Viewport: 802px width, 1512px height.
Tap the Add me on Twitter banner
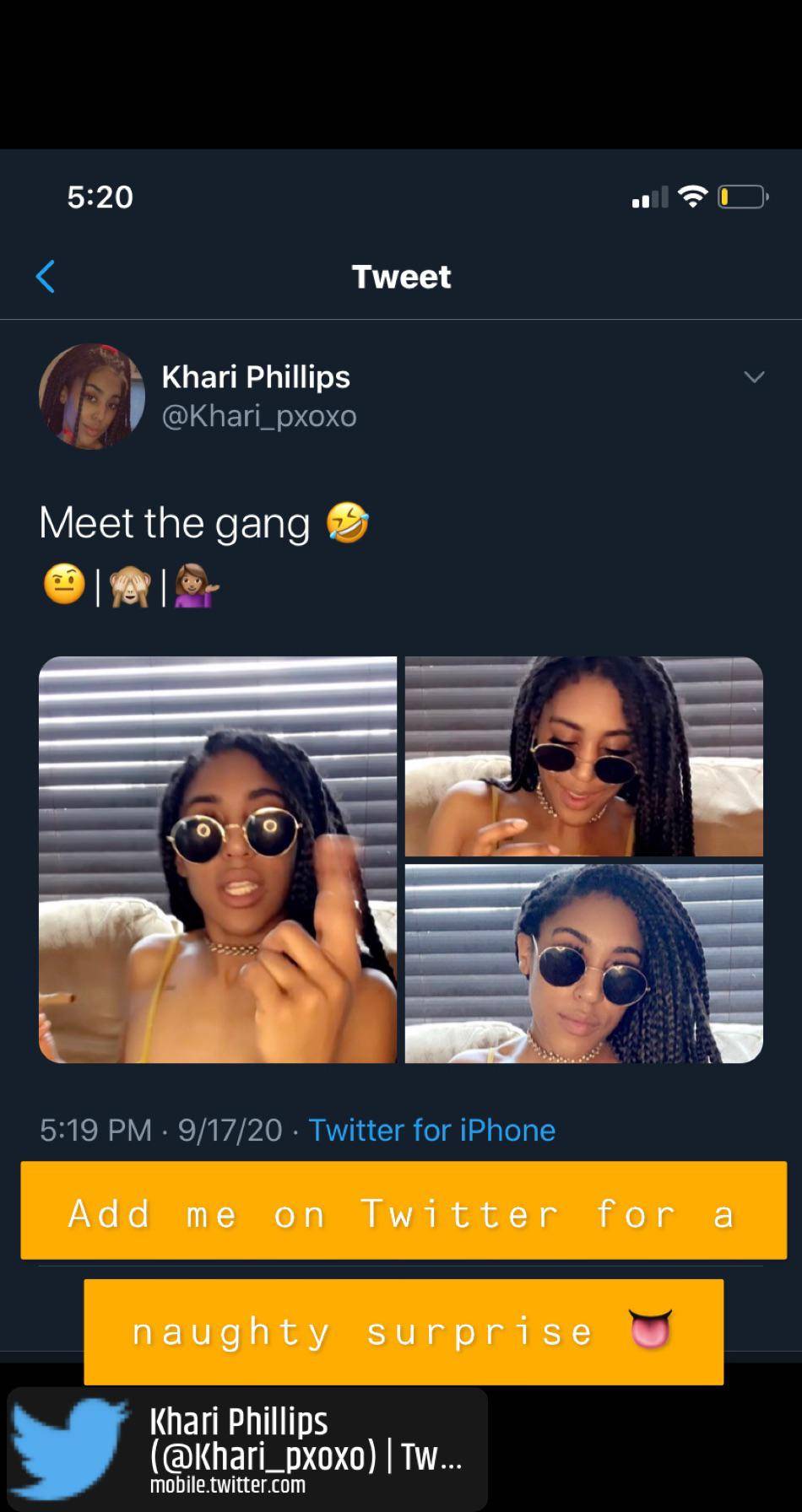(x=404, y=1211)
